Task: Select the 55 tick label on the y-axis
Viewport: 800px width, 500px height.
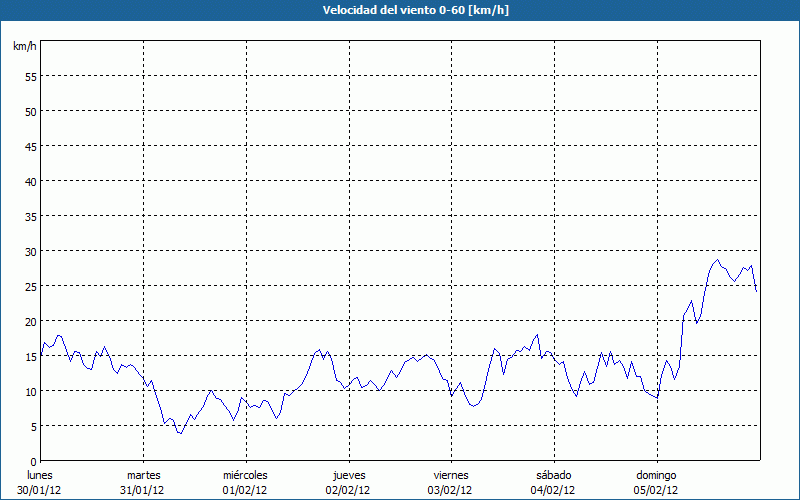Action: (x=30, y=76)
